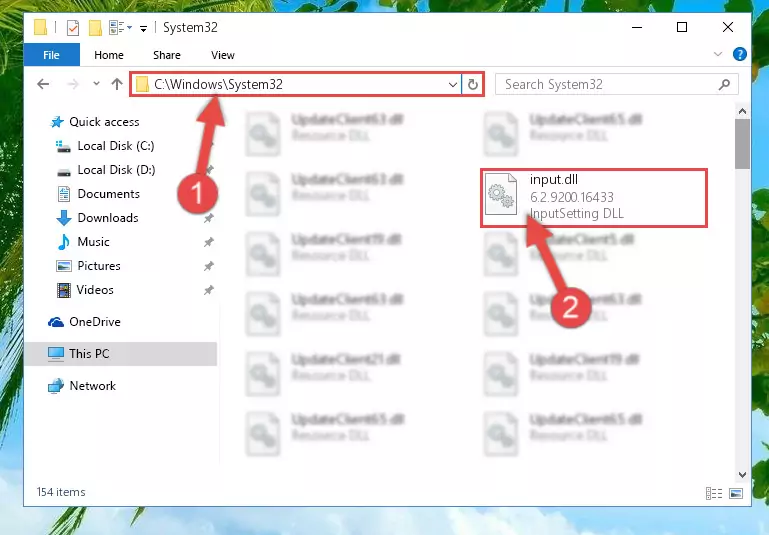Open Music folder in sidebar
769x535 pixels.
[x=83, y=242]
